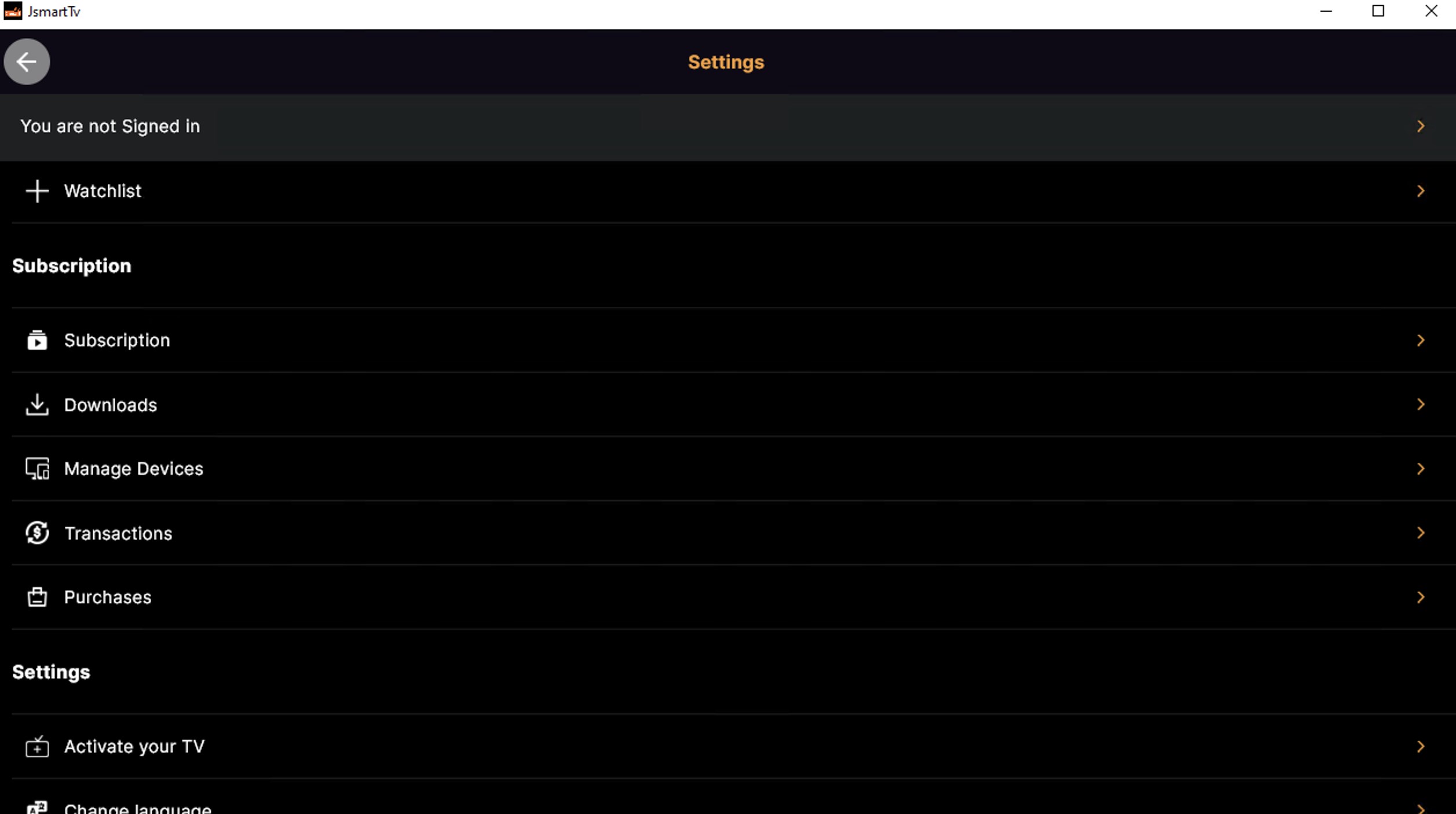Click the Change language icon
The image size is (1456, 814).
click(37, 808)
